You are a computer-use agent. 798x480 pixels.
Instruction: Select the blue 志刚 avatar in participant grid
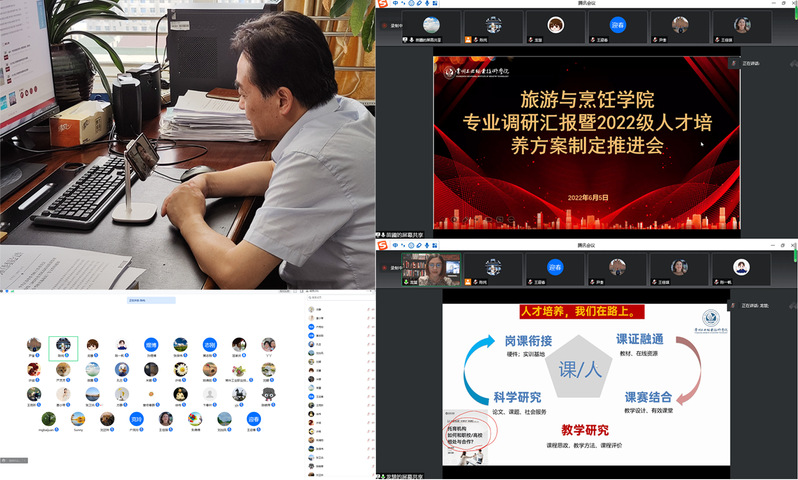[209, 345]
